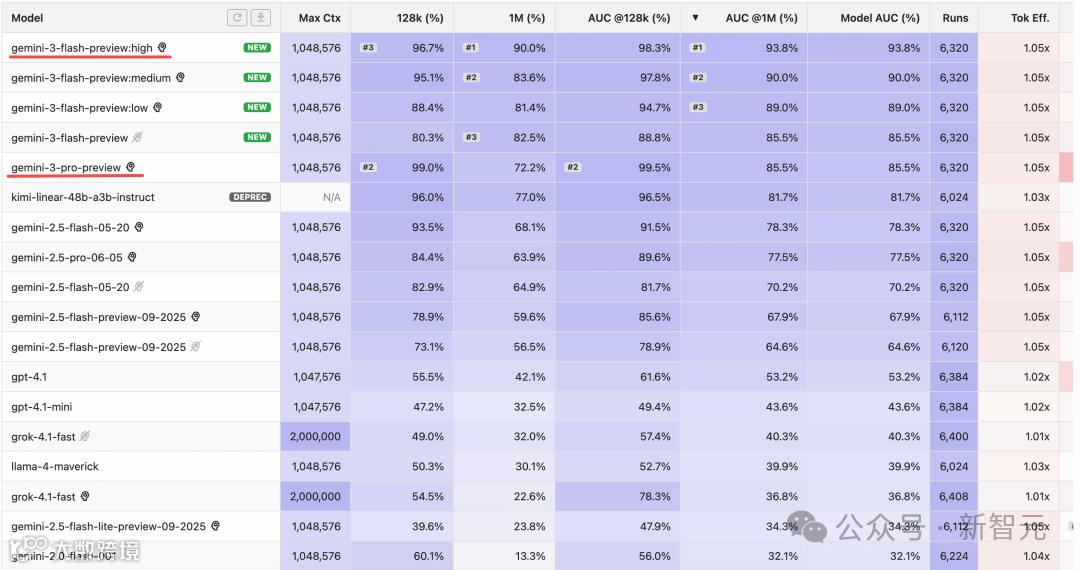Click the 2,000,000 Max Ctx cell beside 54.5%
The height and width of the screenshot is (570, 1080).
pos(315,496)
